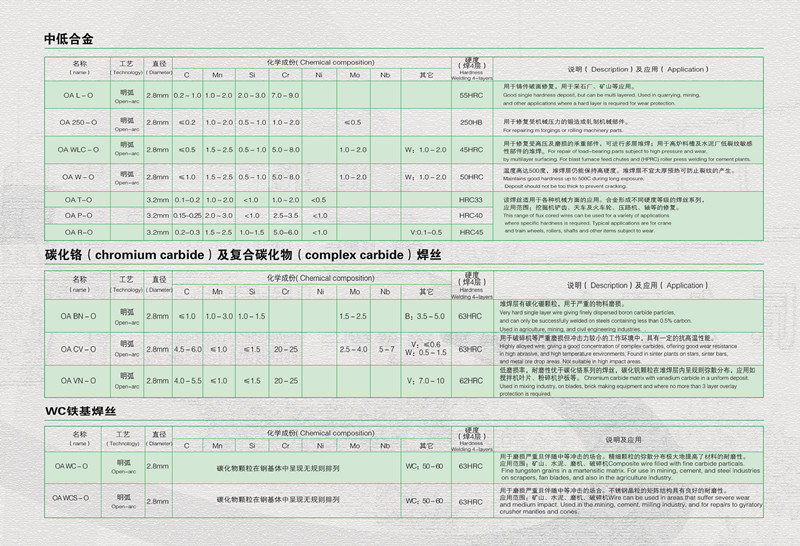Select the 45HRC hardness cell
The image size is (800, 546).
click(x=471, y=150)
